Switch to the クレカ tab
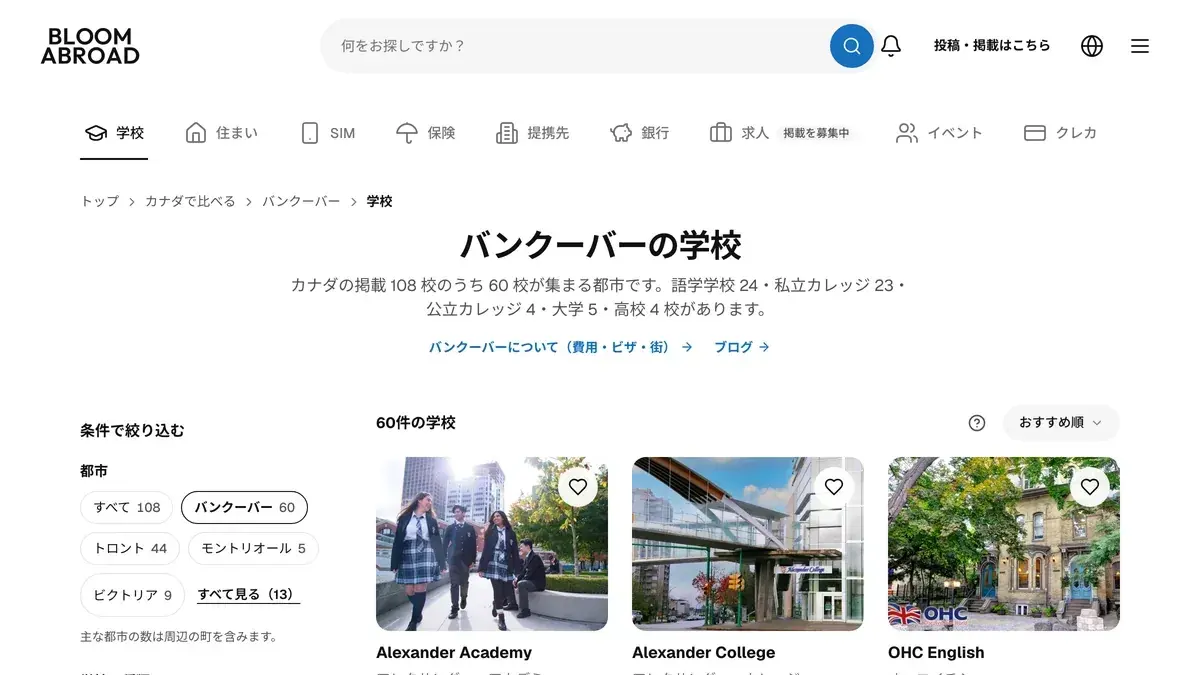1200x675 pixels. [1061, 133]
